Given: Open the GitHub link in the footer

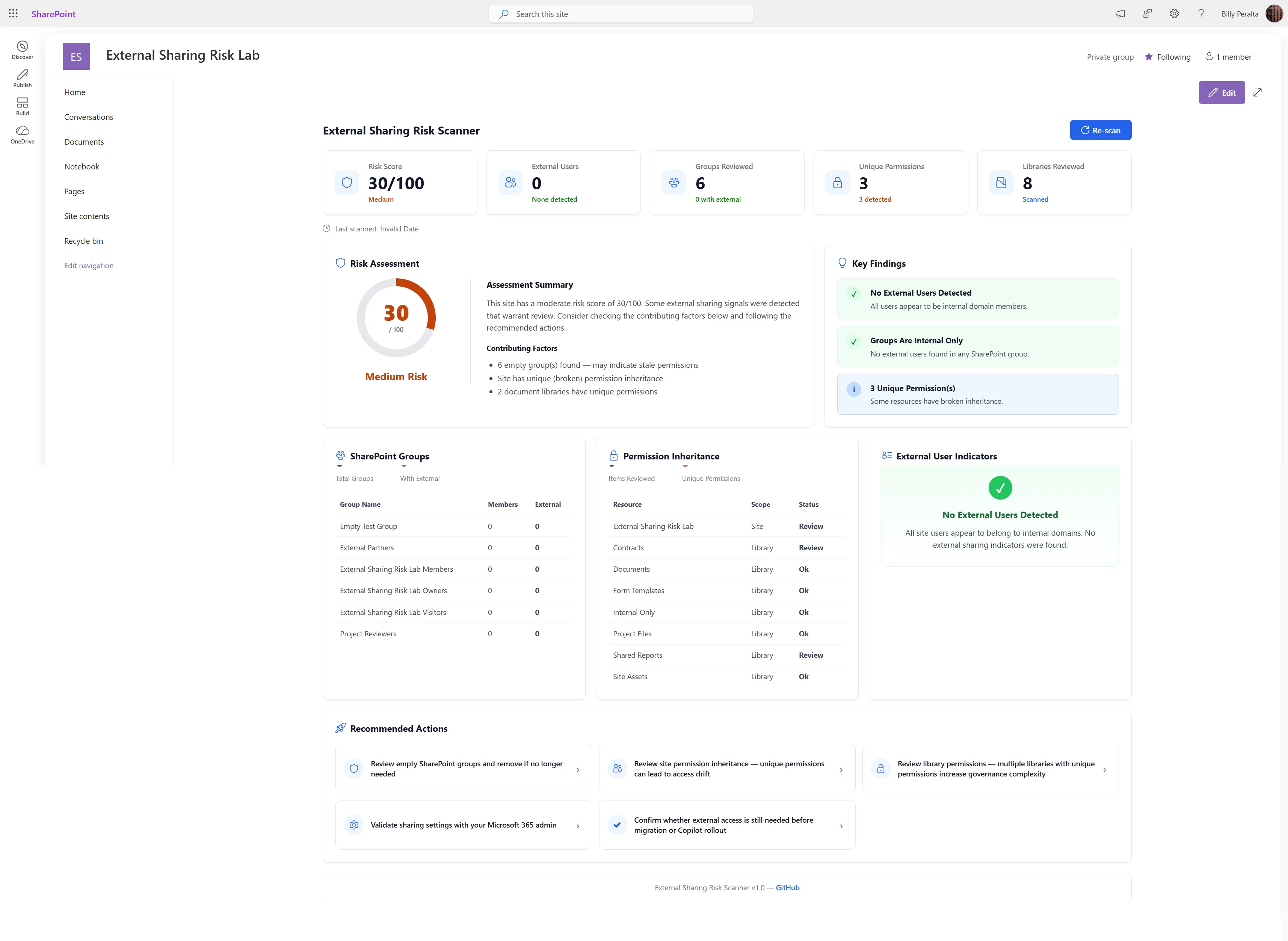Looking at the screenshot, I should 788,887.
